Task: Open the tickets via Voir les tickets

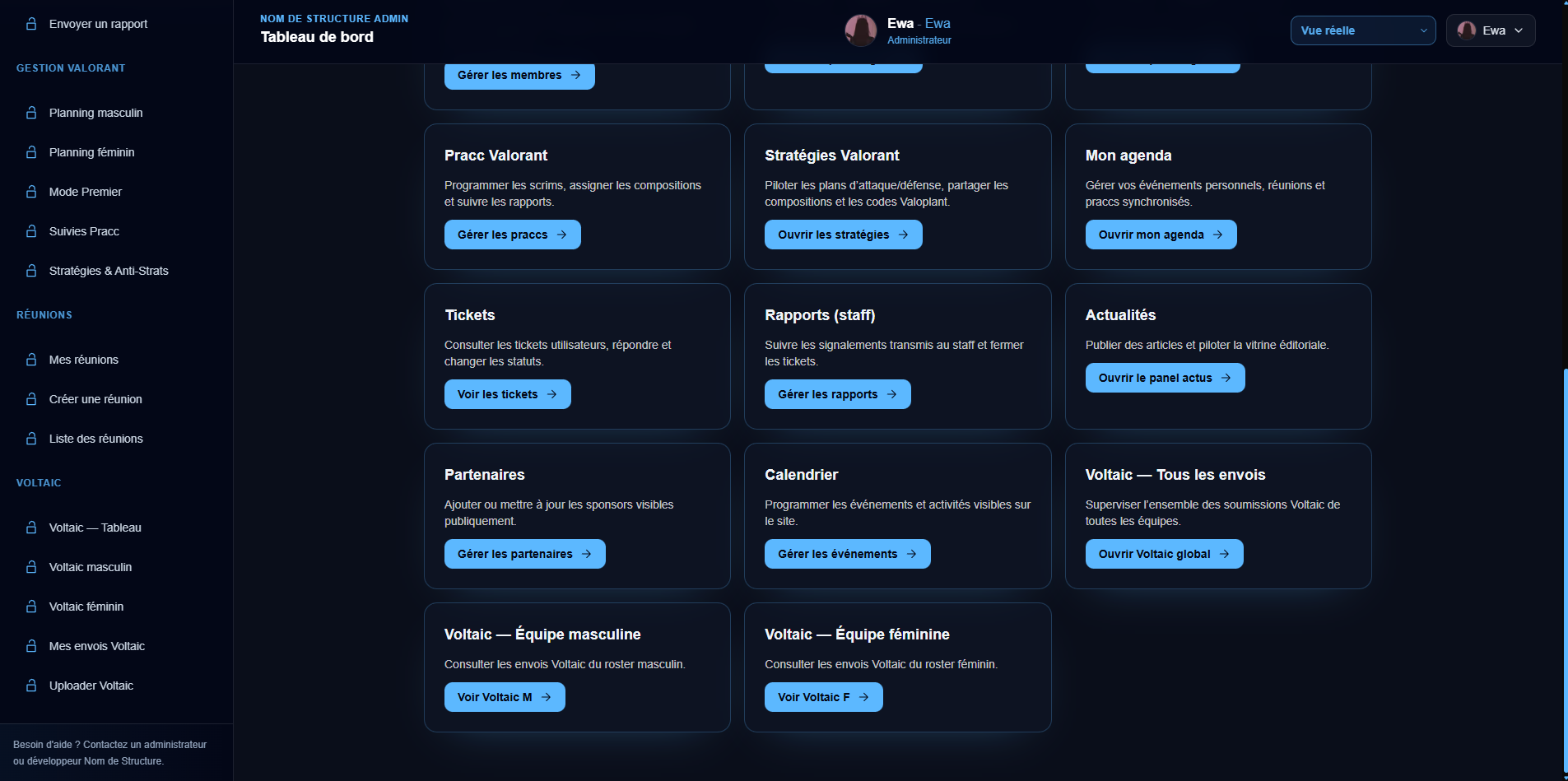Action: (507, 394)
